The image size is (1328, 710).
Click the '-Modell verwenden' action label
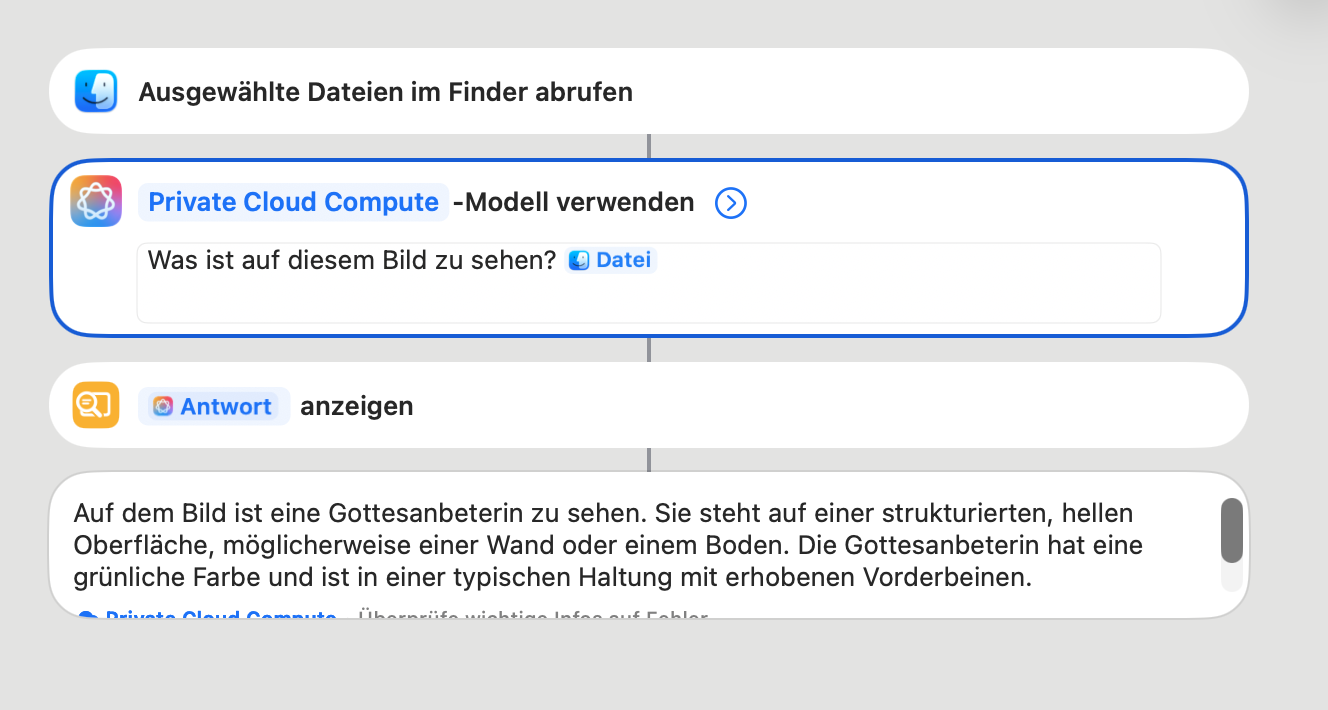(573, 202)
